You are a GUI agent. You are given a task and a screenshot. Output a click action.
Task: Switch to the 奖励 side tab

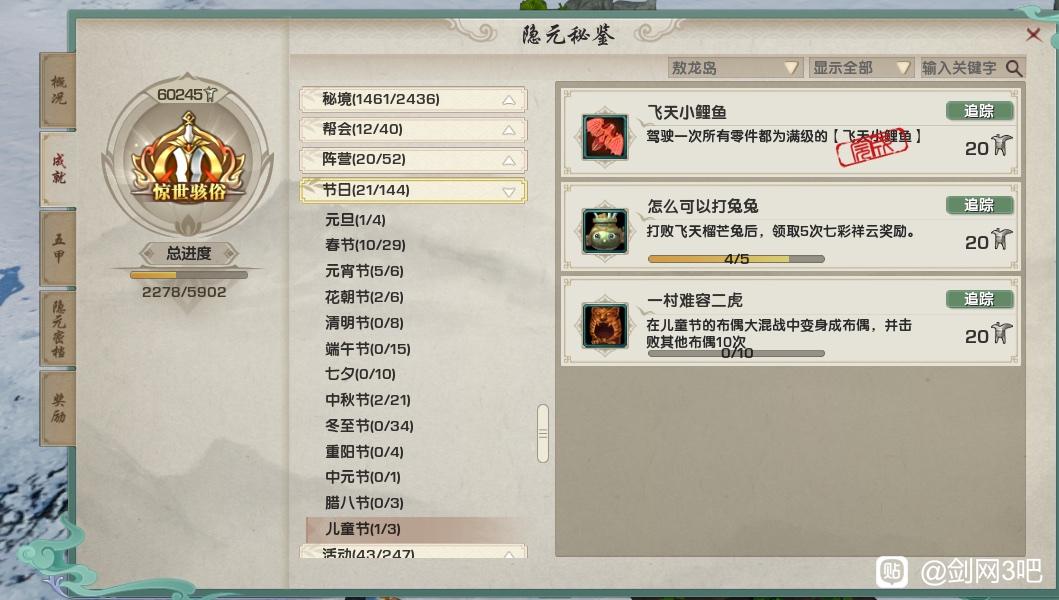click(58, 408)
